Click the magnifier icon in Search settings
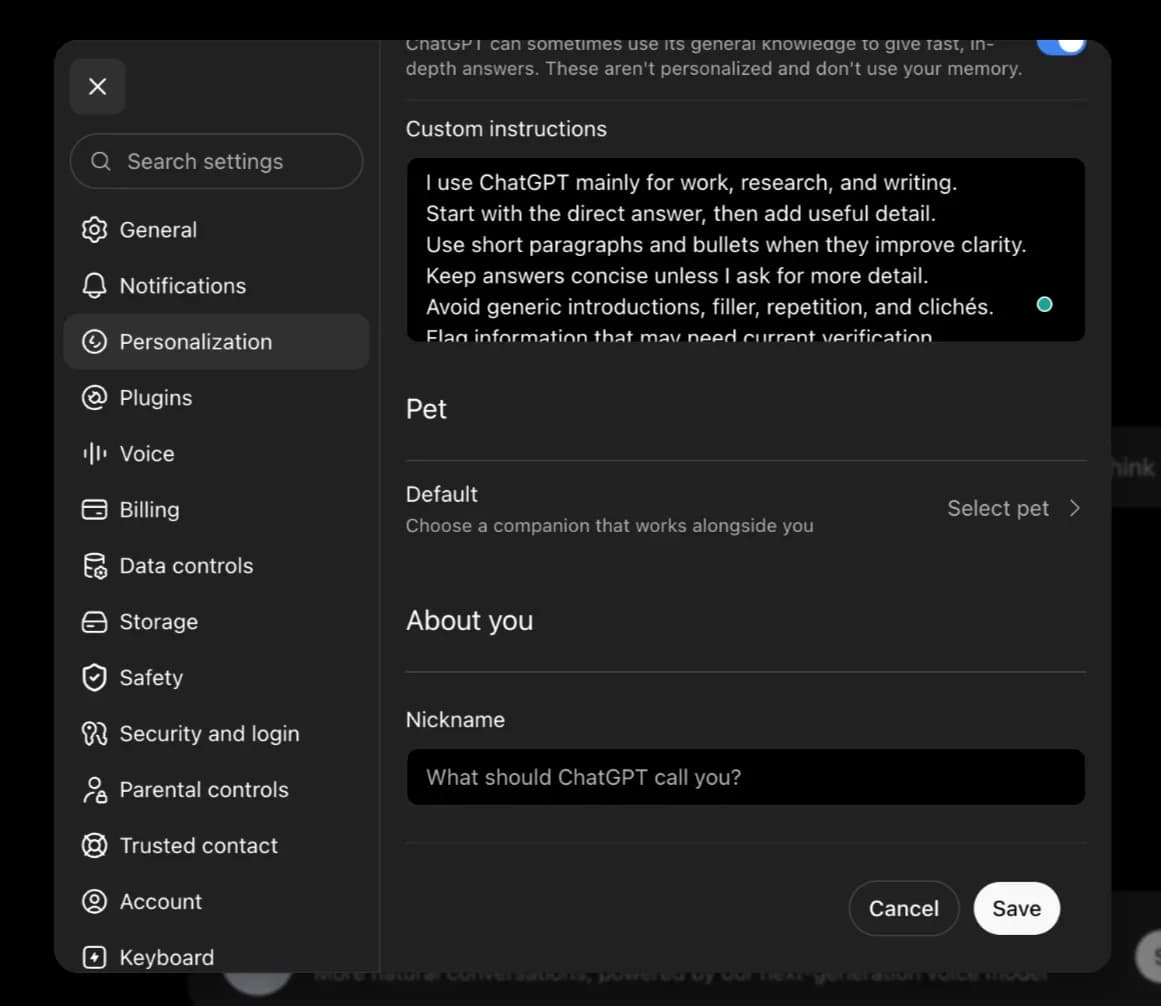This screenshot has height=1006, width=1161. click(101, 161)
